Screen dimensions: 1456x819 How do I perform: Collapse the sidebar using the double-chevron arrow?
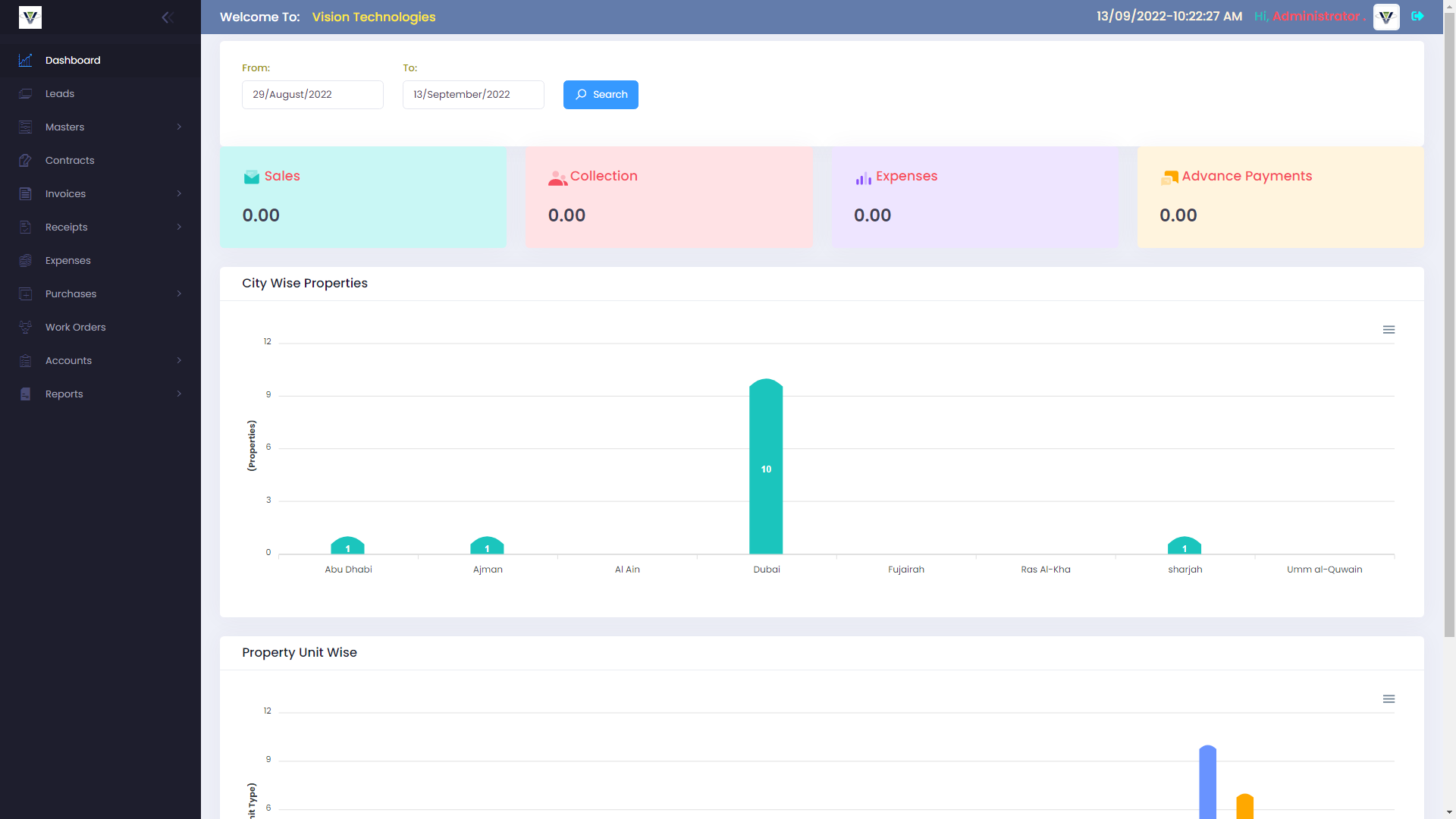tap(167, 17)
